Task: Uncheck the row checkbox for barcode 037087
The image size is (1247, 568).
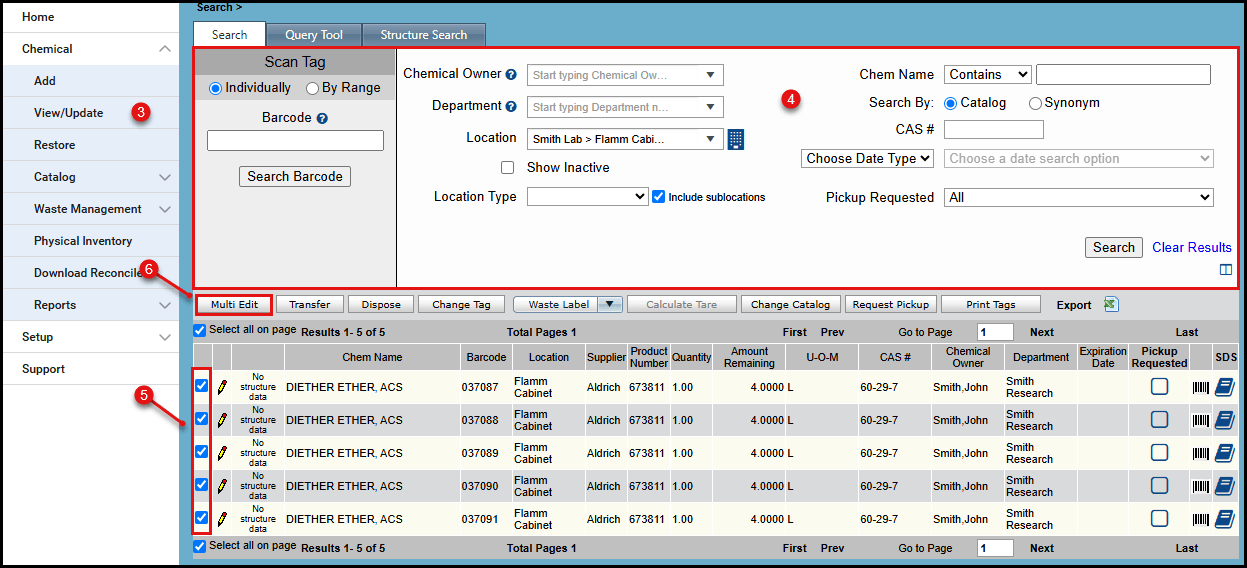Action: pyautogui.click(x=201, y=386)
